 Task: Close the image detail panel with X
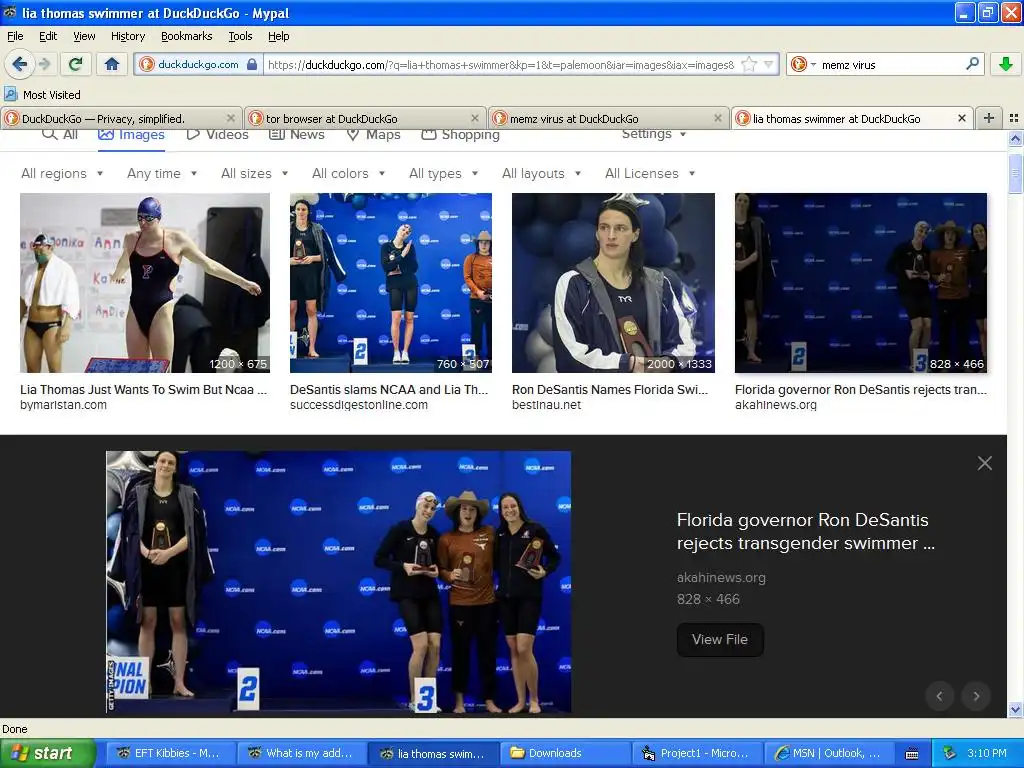[985, 463]
